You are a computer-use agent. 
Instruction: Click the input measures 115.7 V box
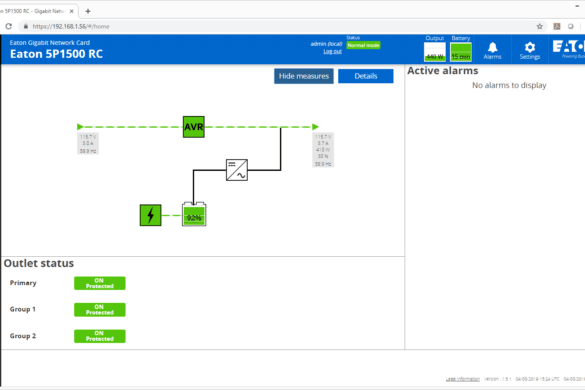tap(88, 144)
